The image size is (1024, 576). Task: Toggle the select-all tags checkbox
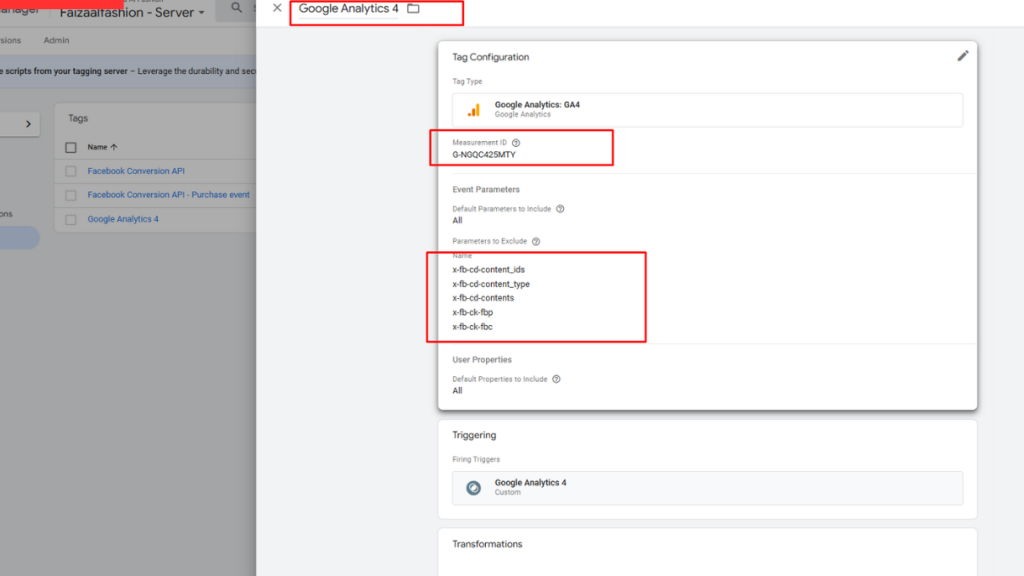[x=71, y=148]
